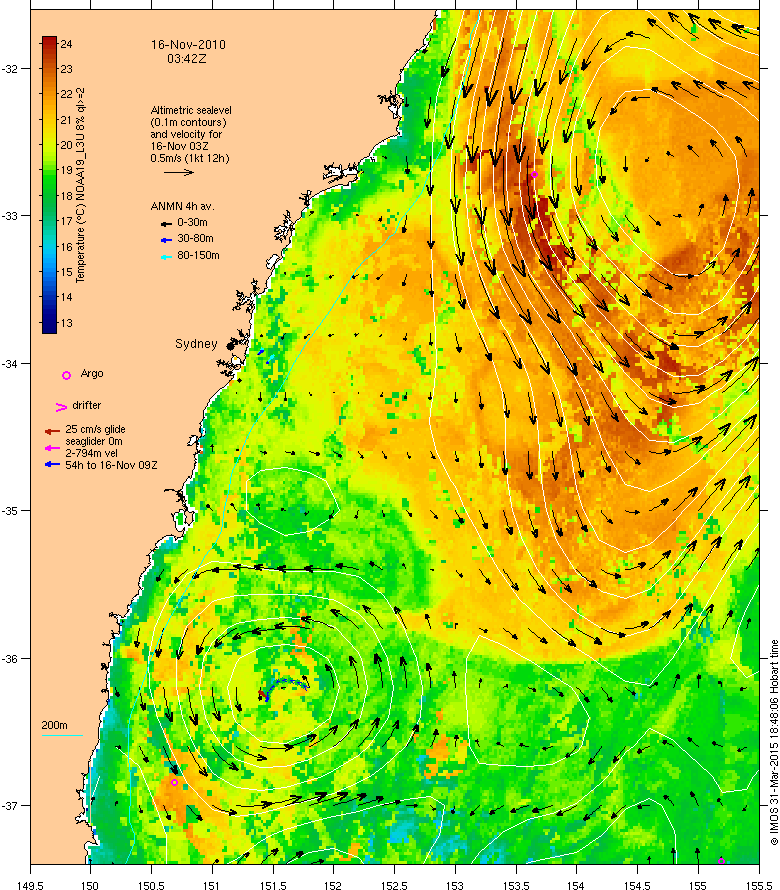Click the ANMN 4h av. heading
Image resolution: width=780 pixels, height=890 pixels.
click(x=182, y=206)
